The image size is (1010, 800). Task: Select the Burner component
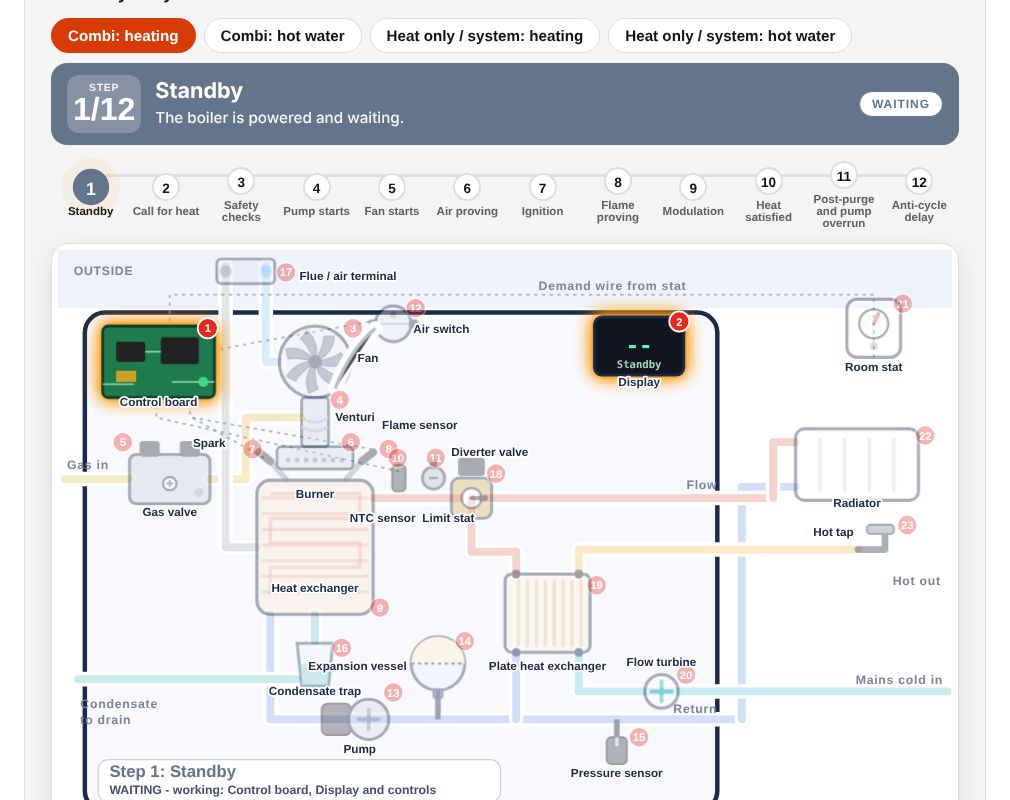pyautogui.click(x=315, y=458)
